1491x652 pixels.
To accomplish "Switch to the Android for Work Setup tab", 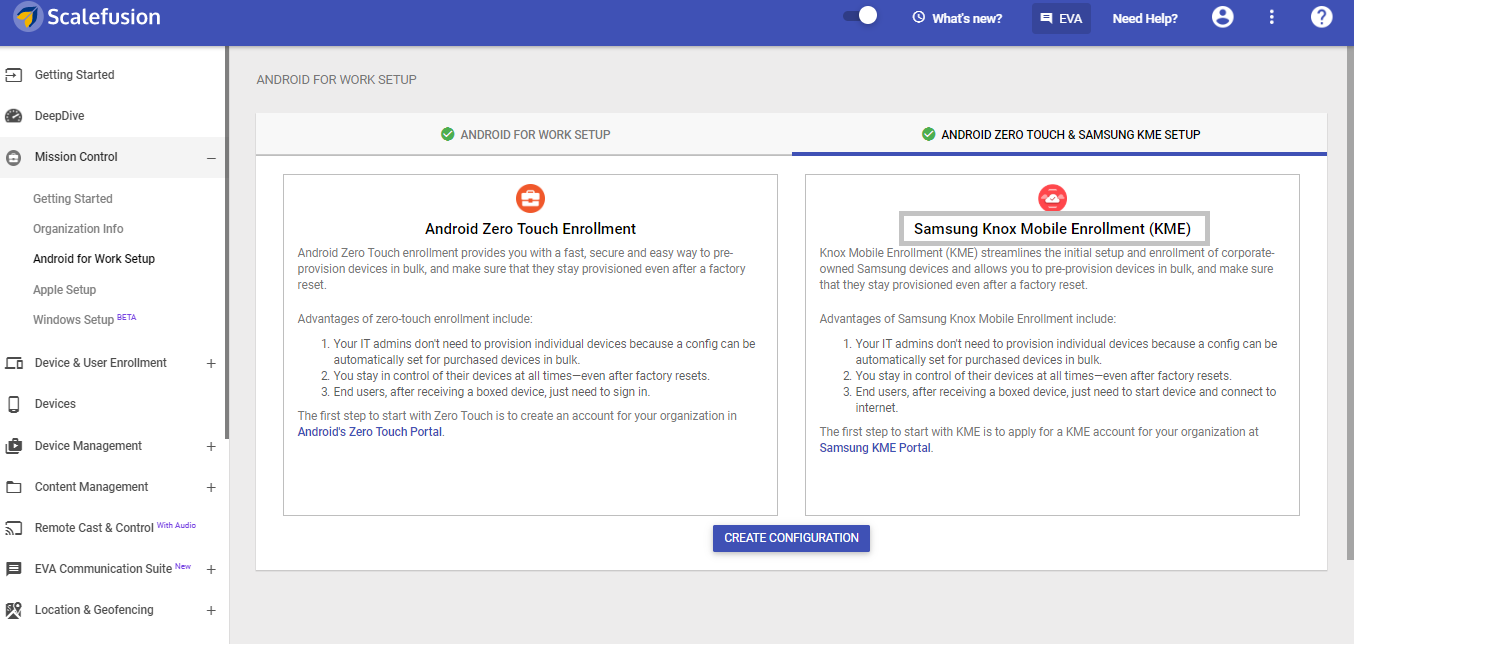I will [x=524, y=134].
